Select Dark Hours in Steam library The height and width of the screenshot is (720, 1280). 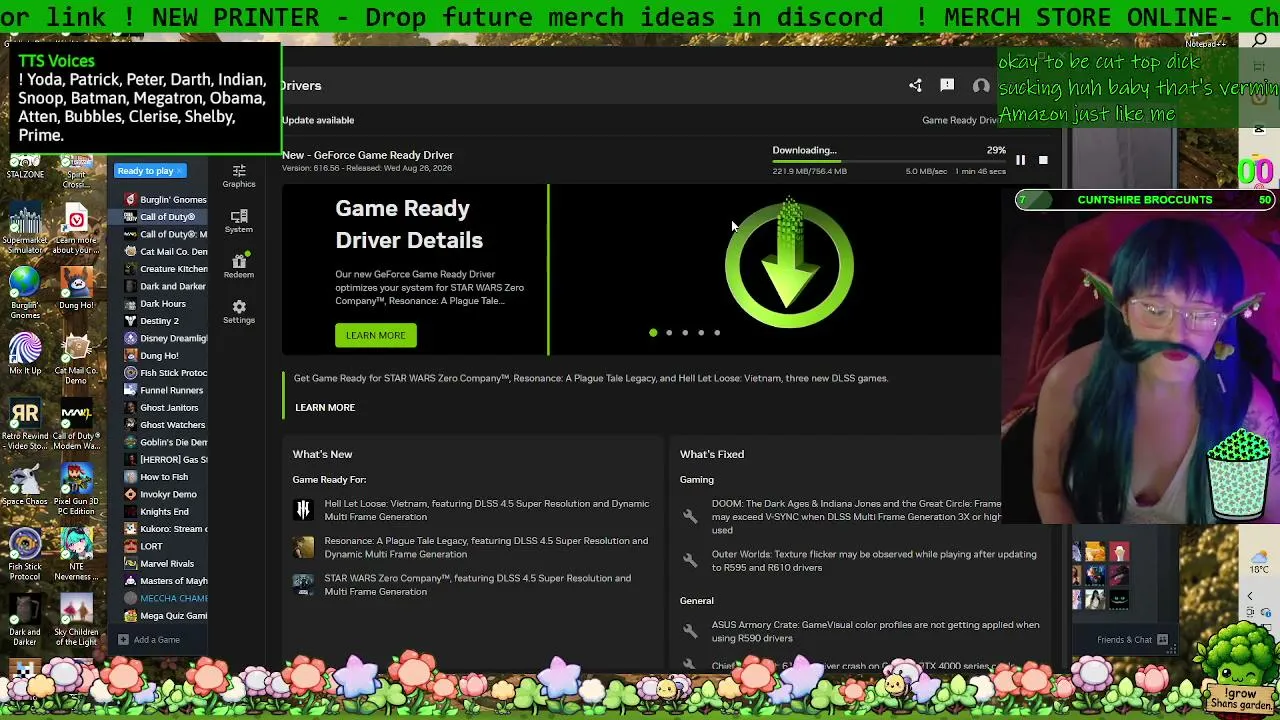pos(165,304)
